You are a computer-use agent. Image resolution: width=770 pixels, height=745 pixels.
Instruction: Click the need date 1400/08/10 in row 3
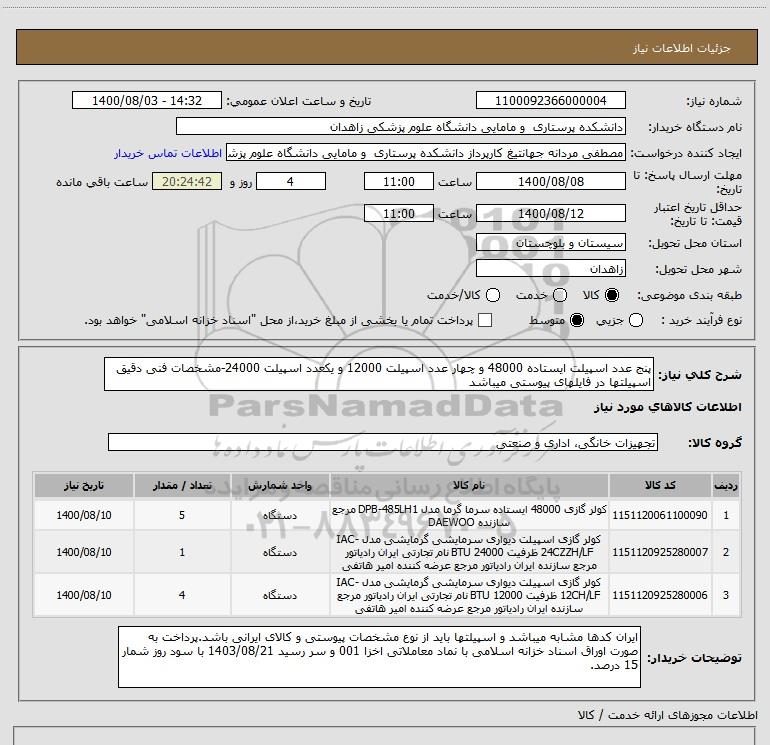[83, 595]
